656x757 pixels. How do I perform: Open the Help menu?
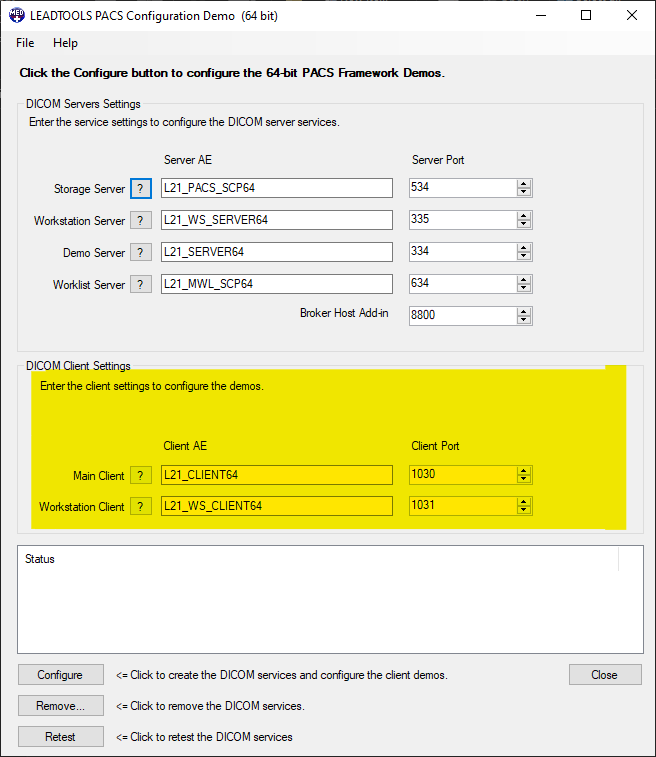point(65,43)
